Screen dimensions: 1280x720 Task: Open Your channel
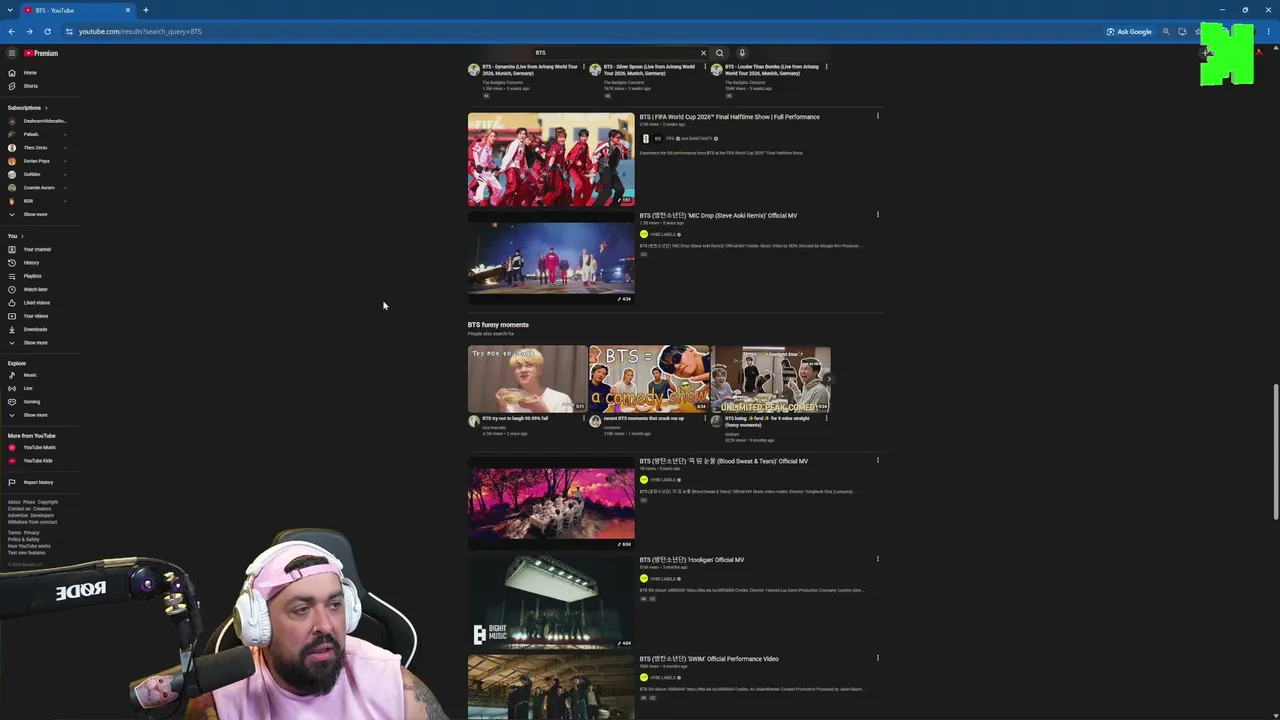tap(37, 249)
